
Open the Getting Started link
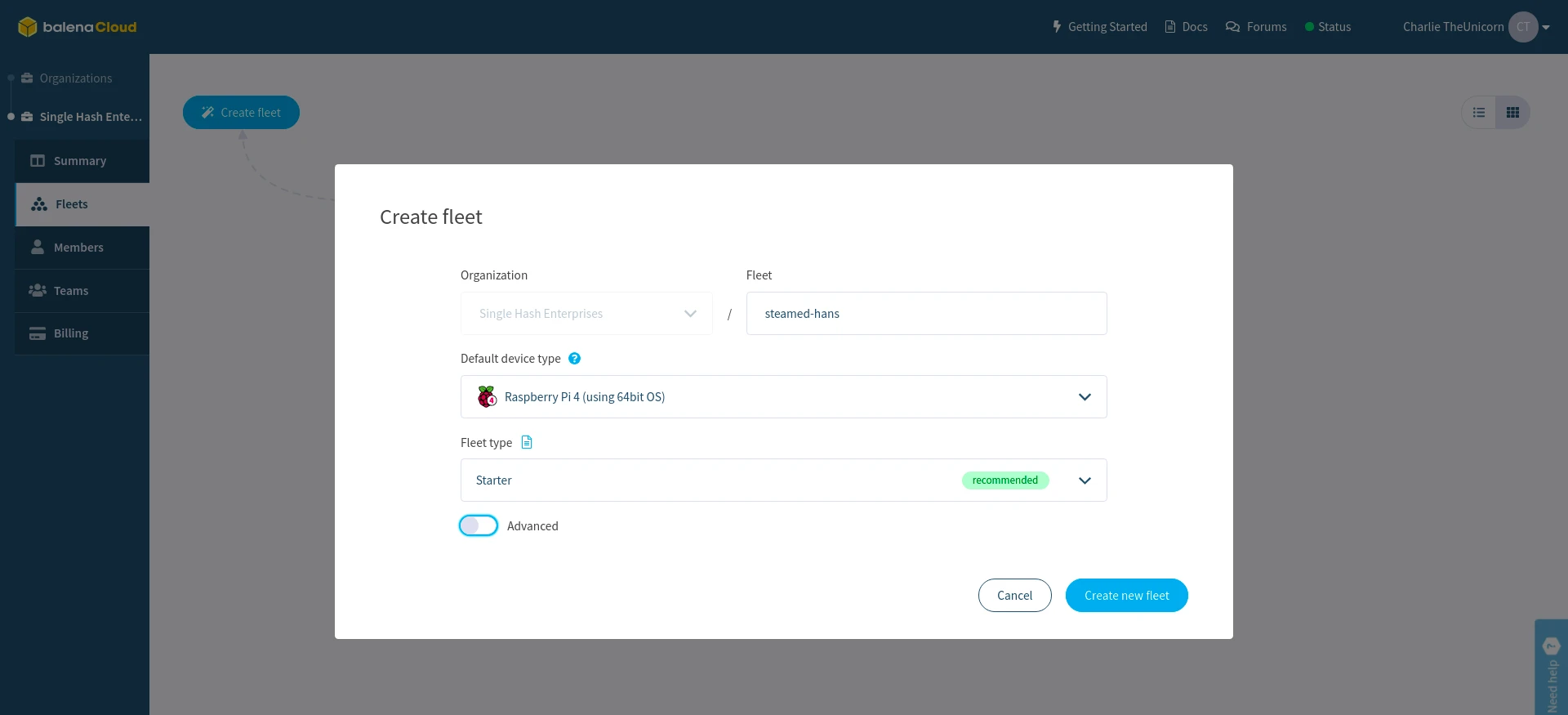click(x=1099, y=27)
